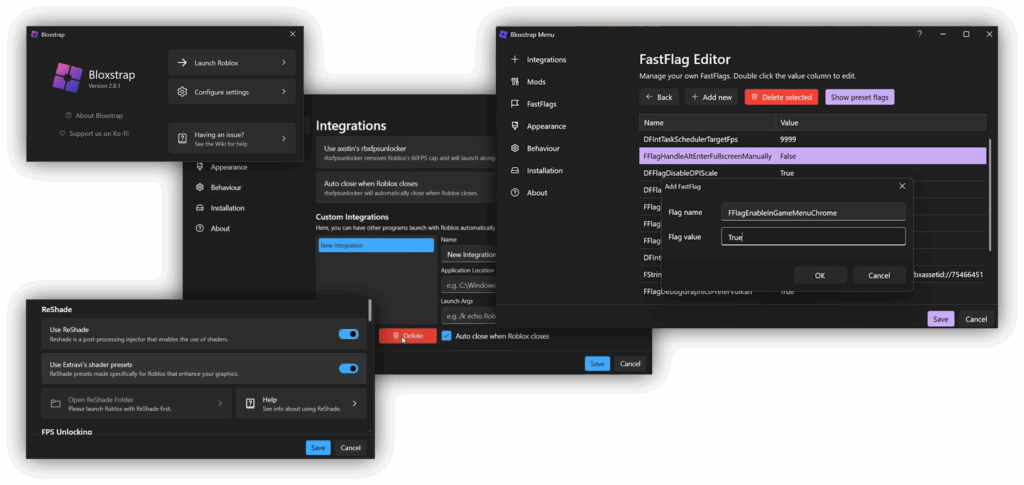Select FFlagHandleAltEnterFullscreenManually row
The height and width of the screenshot is (485, 1024).
tap(812, 156)
